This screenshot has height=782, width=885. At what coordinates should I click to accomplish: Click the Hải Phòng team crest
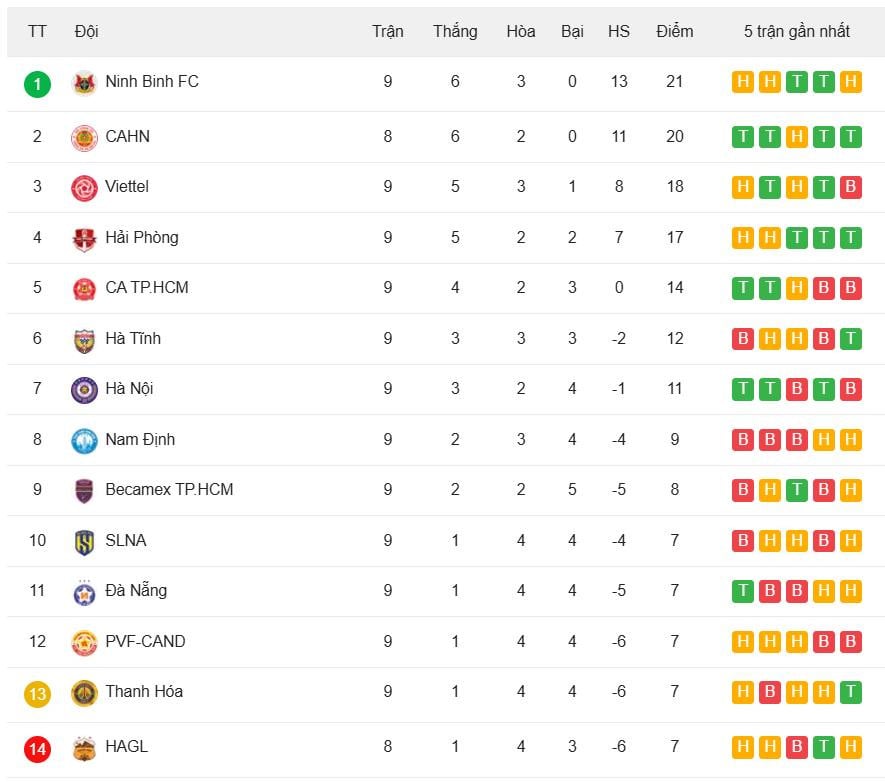tap(84, 238)
